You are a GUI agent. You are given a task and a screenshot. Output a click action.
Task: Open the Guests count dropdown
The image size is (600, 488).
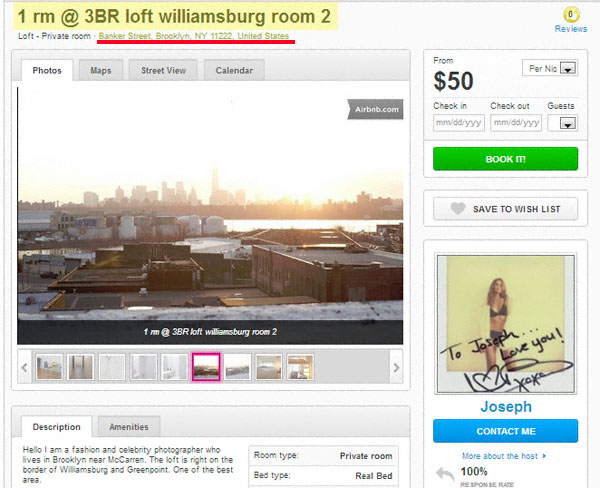coord(562,123)
